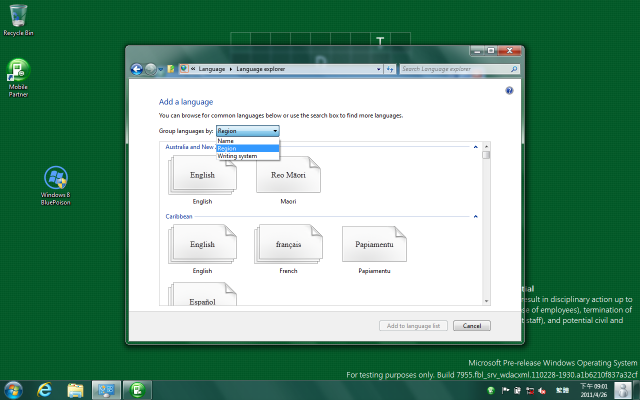Select English tile under Australia and New Zealand

(x=202, y=180)
